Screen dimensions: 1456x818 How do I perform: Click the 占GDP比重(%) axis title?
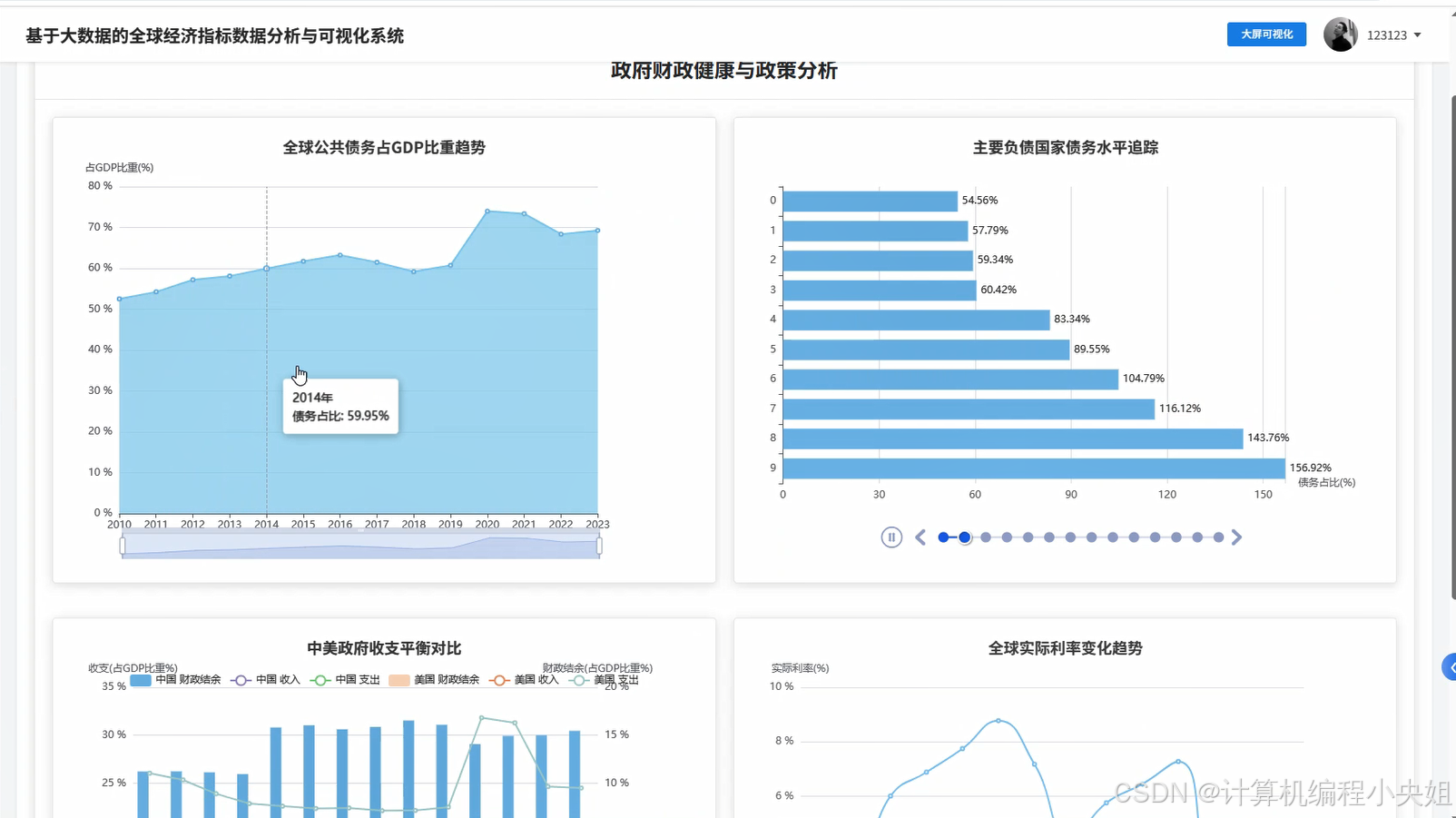[x=119, y=167]
